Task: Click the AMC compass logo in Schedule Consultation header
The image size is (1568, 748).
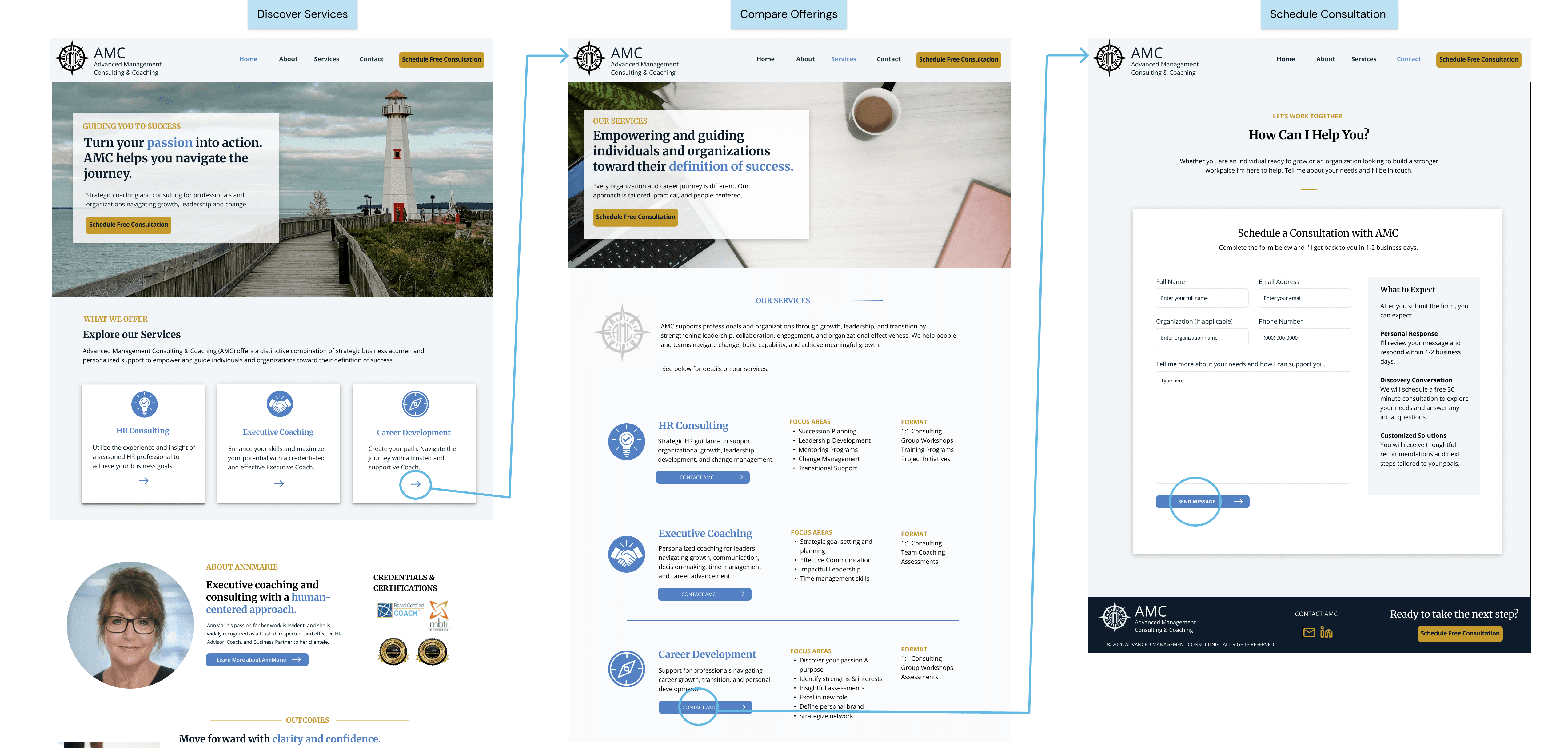Action: coord(1110,58)
